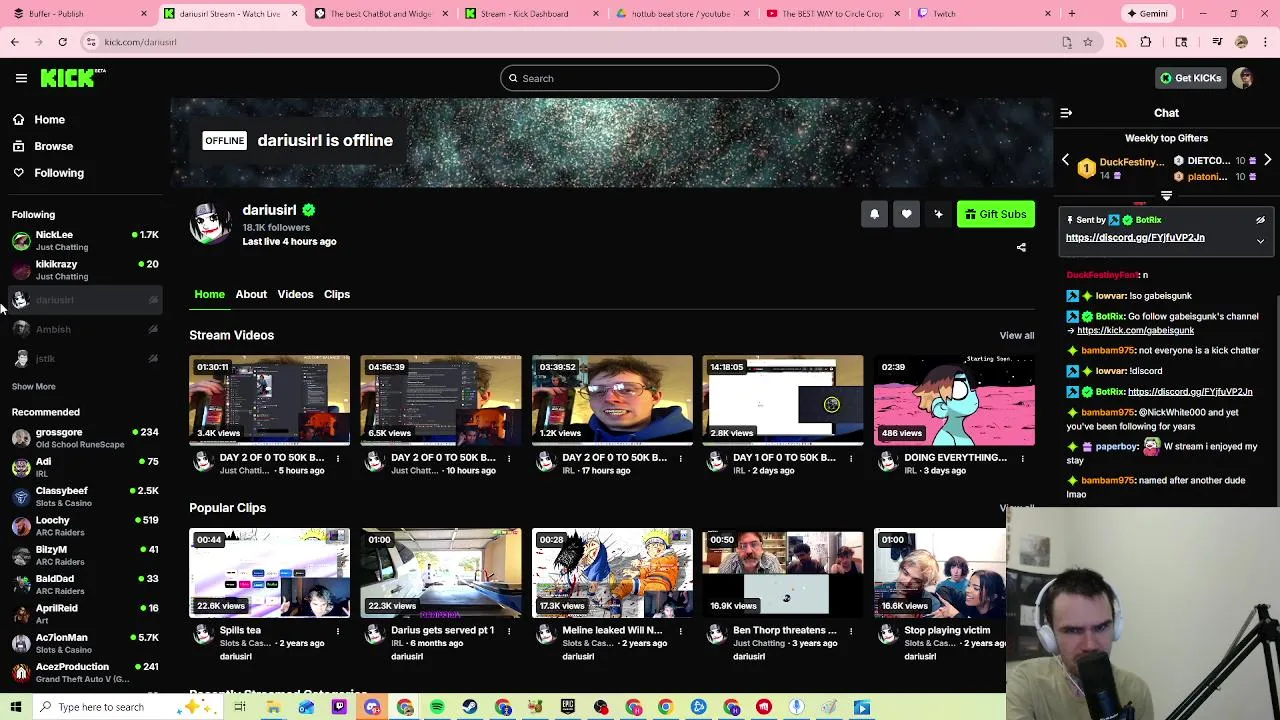Open Following in the sidebar
Viewport: 1280px width, 720px height.
[58, 173]
